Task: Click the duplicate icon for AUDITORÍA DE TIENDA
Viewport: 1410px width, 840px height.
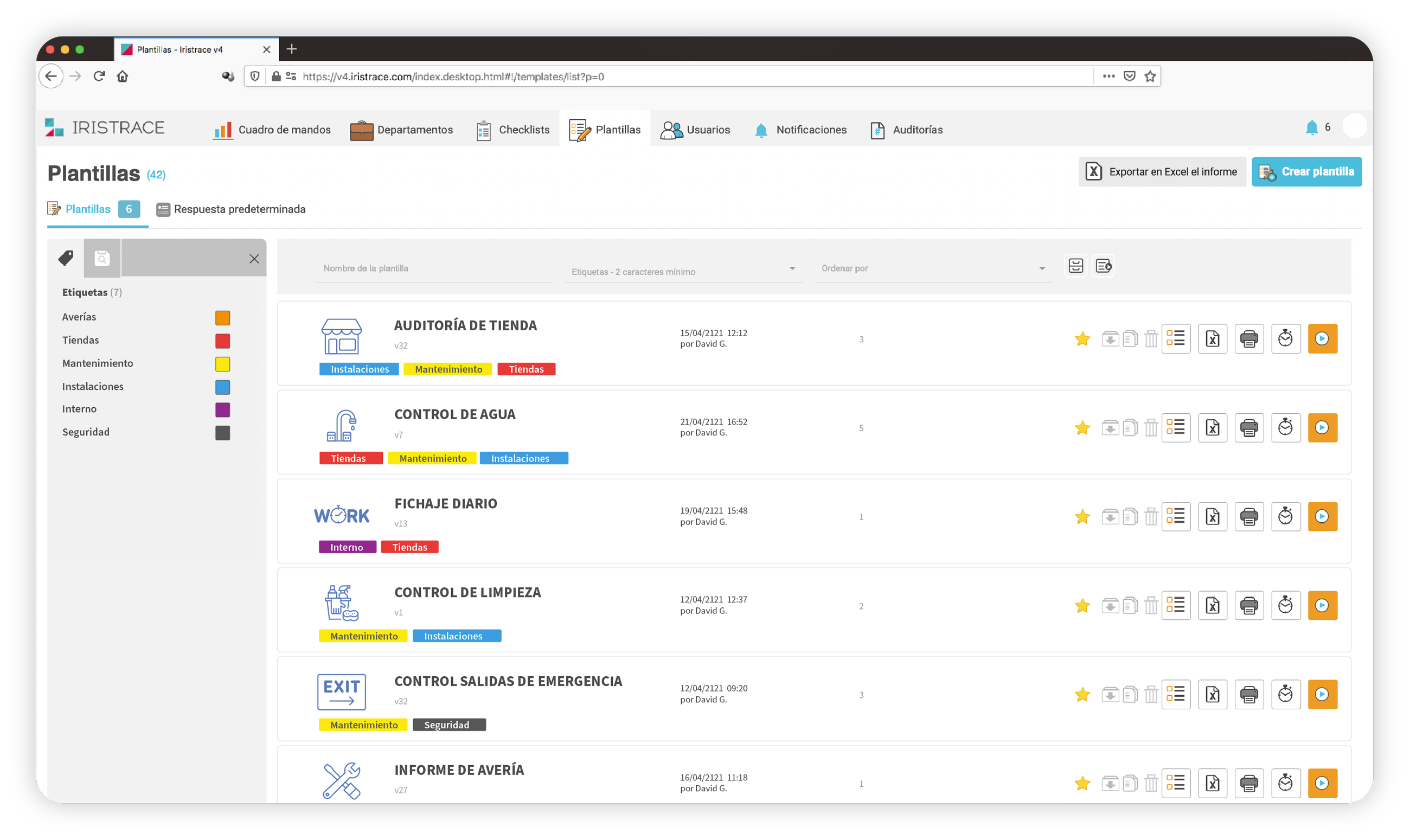Action: click(1130, 338)
